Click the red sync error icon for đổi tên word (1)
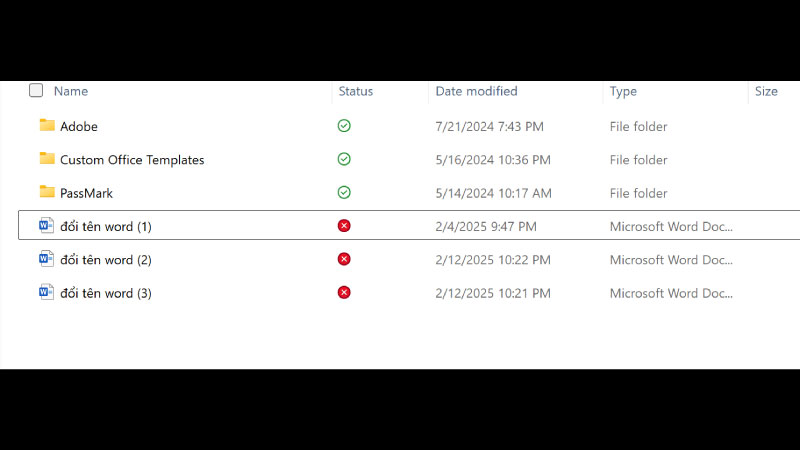Image resolution: width=800 pixels, height=450 pixels. [x=344, y=226]
